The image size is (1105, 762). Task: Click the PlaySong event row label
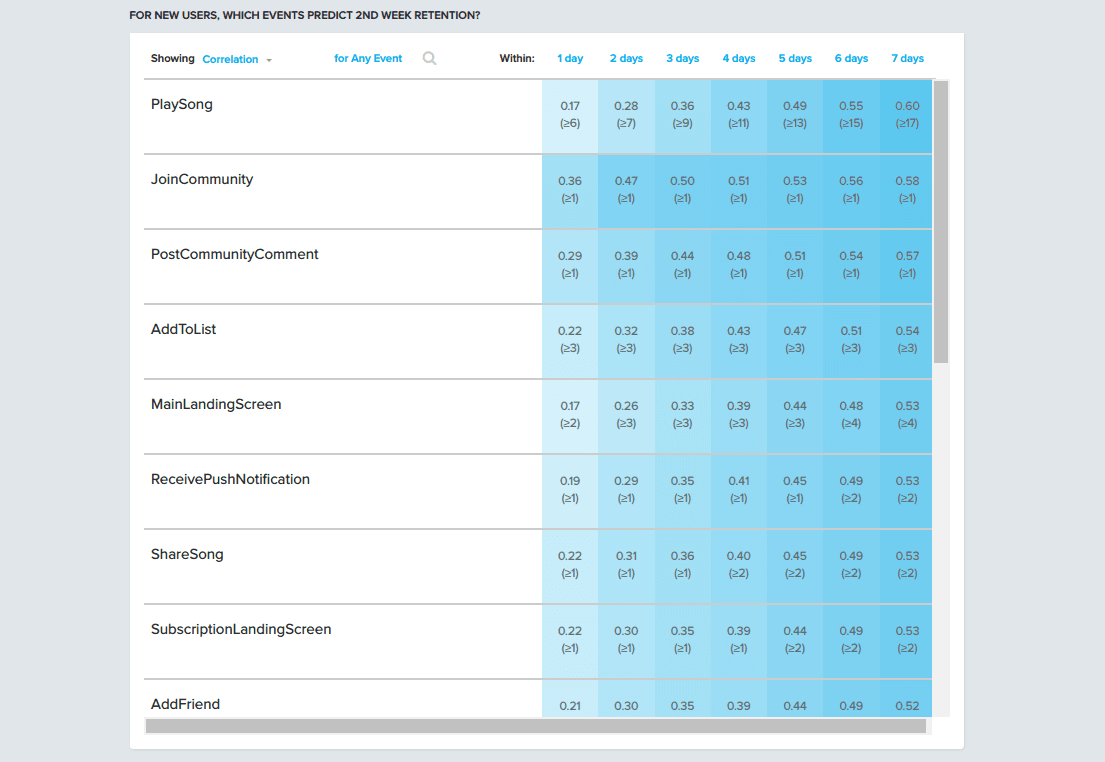pyautogui.click(x=182, y=104)
